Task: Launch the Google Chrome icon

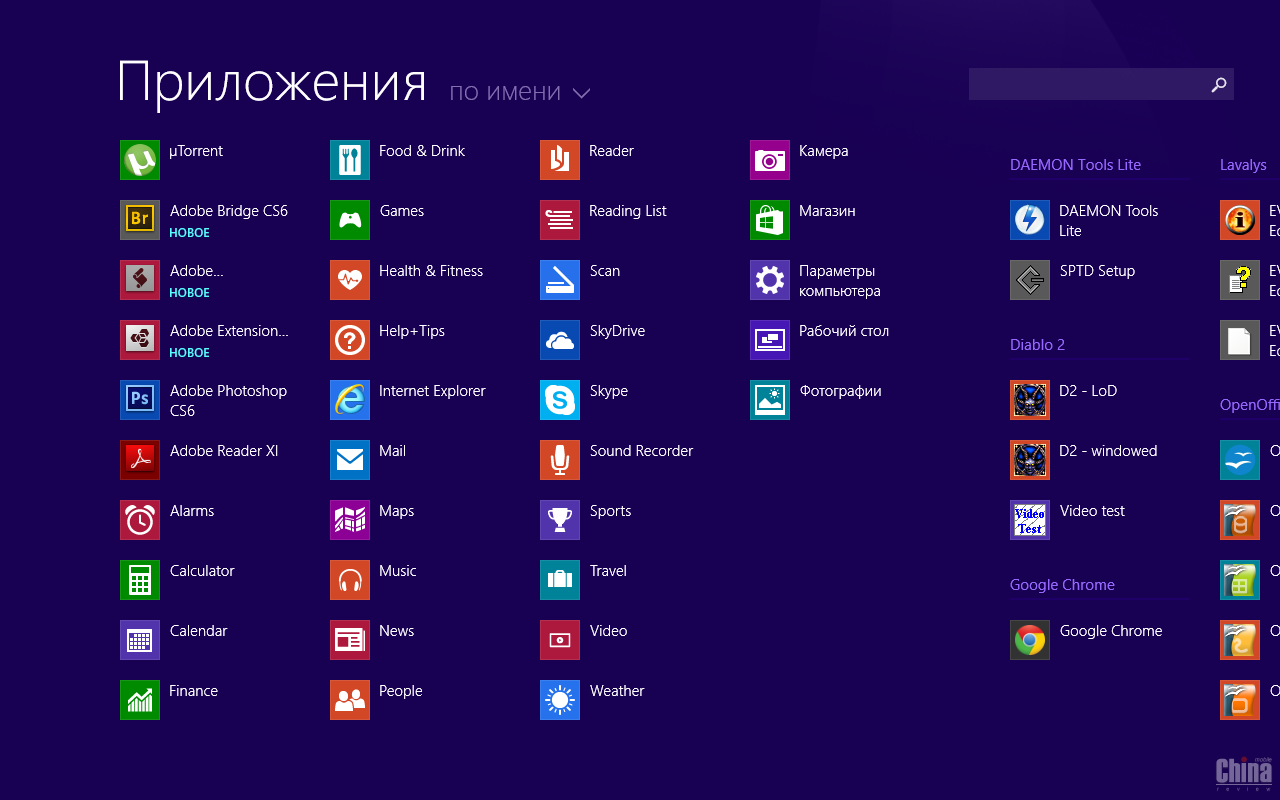Action: tap(1030, 640)
